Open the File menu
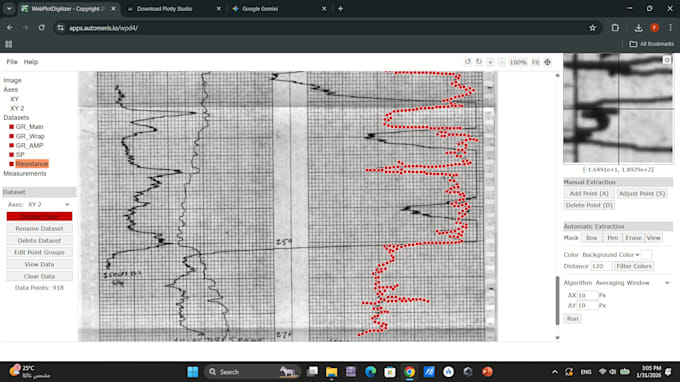 pyautogui.click(x=12, y=62)
